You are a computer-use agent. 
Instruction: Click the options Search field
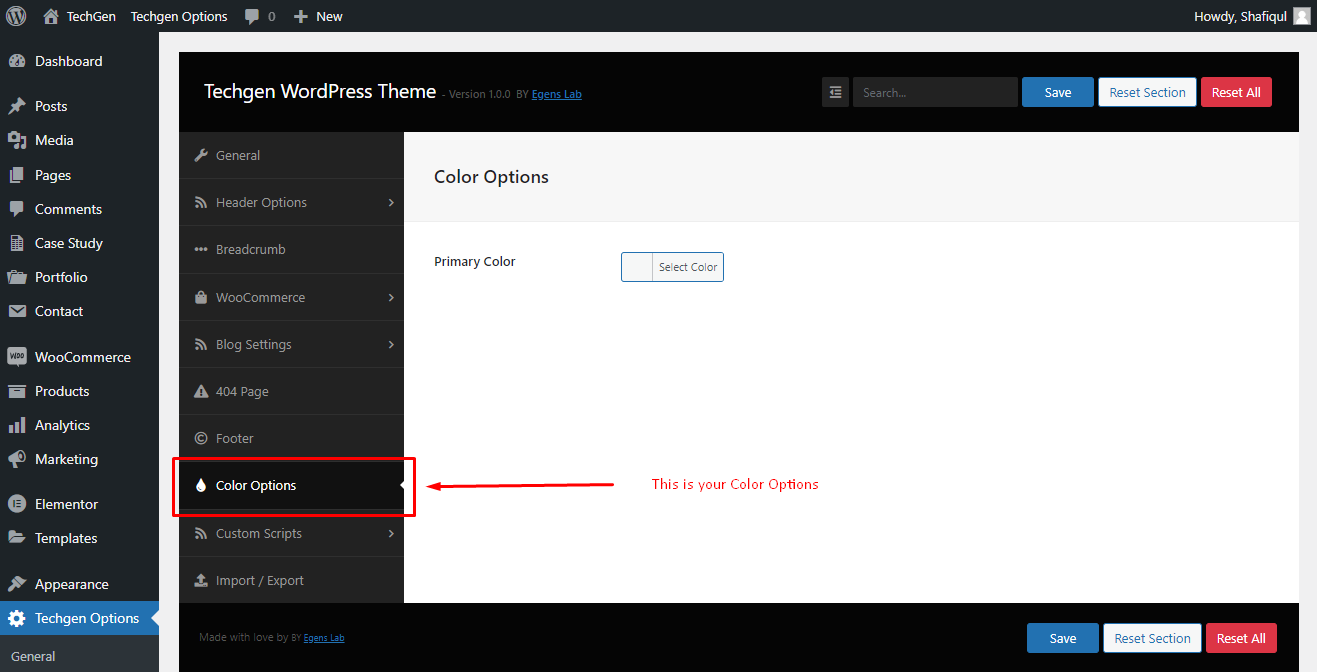pos(935,92)
